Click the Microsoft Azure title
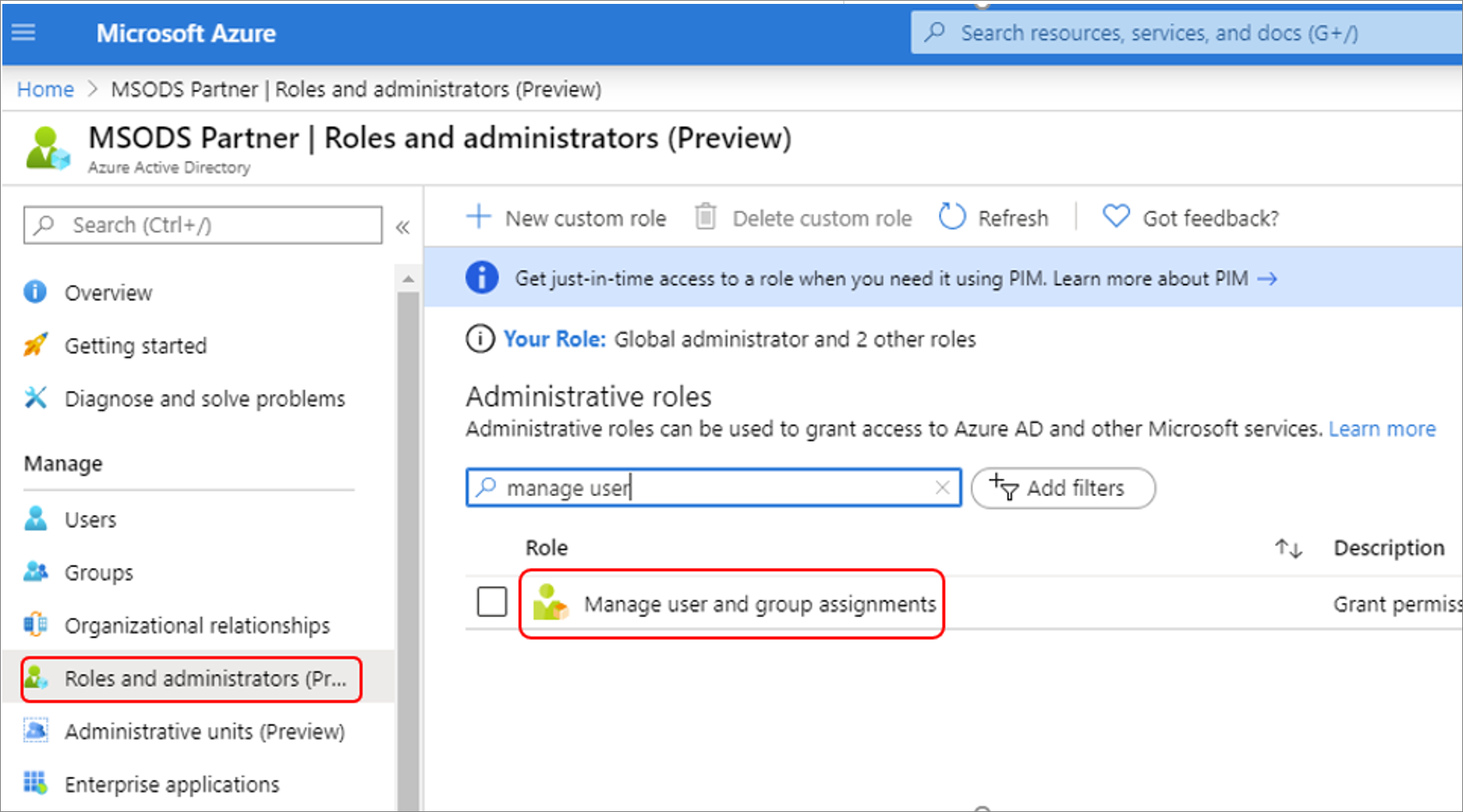This screenshot has width=1463, height=812. pyautogui.click(x=186, y=34)
